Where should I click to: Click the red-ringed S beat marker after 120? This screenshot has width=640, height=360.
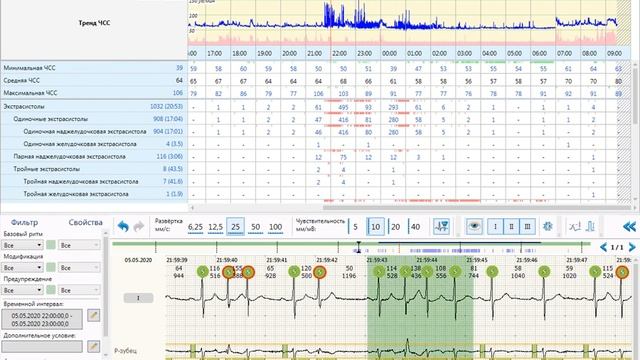[320, 271]
